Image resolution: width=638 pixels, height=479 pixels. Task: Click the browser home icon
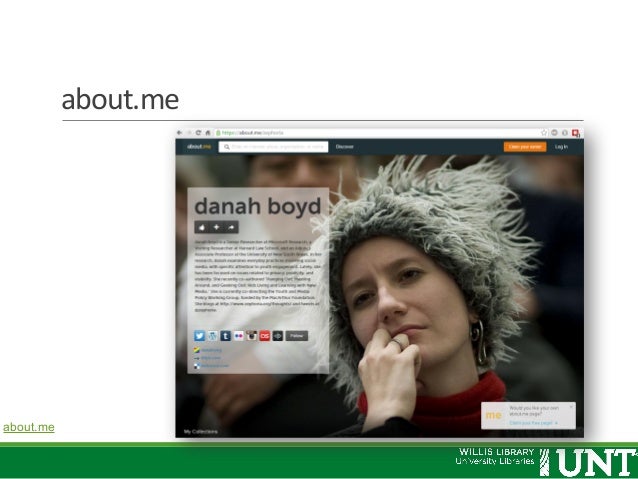(x=208, y=133)
